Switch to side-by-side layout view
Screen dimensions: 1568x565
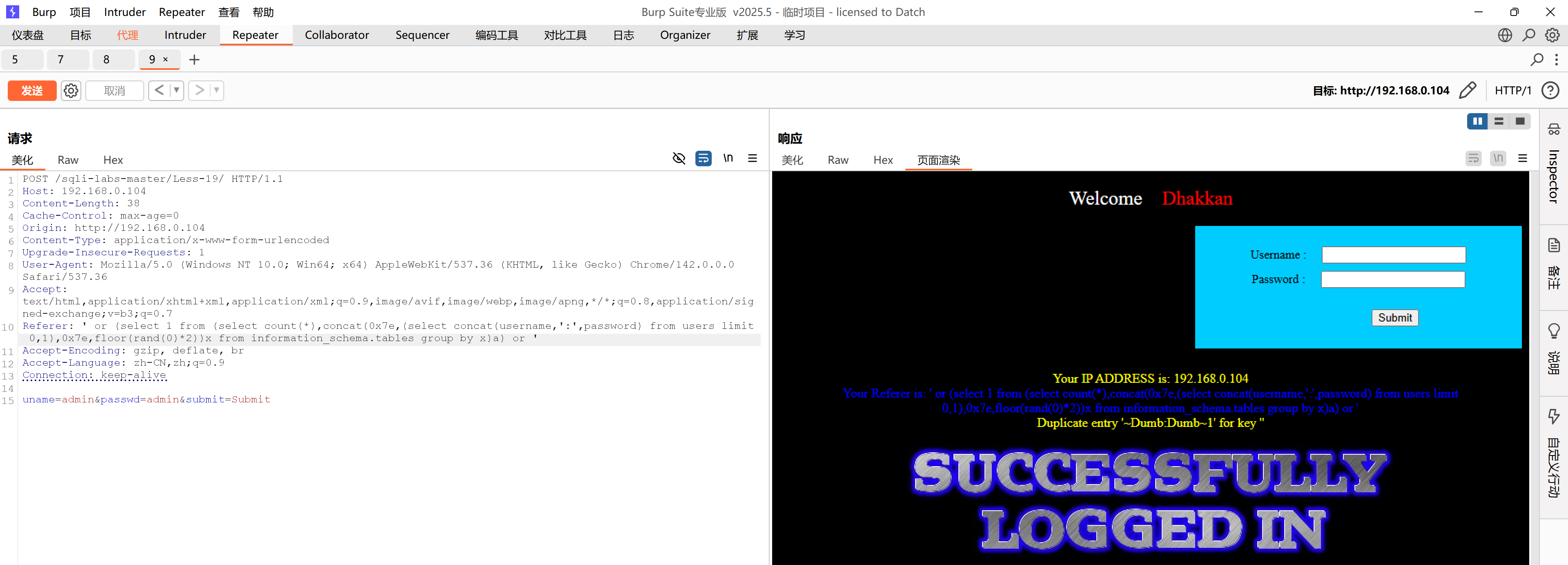pyautogui.click(x=1477, y=121)
